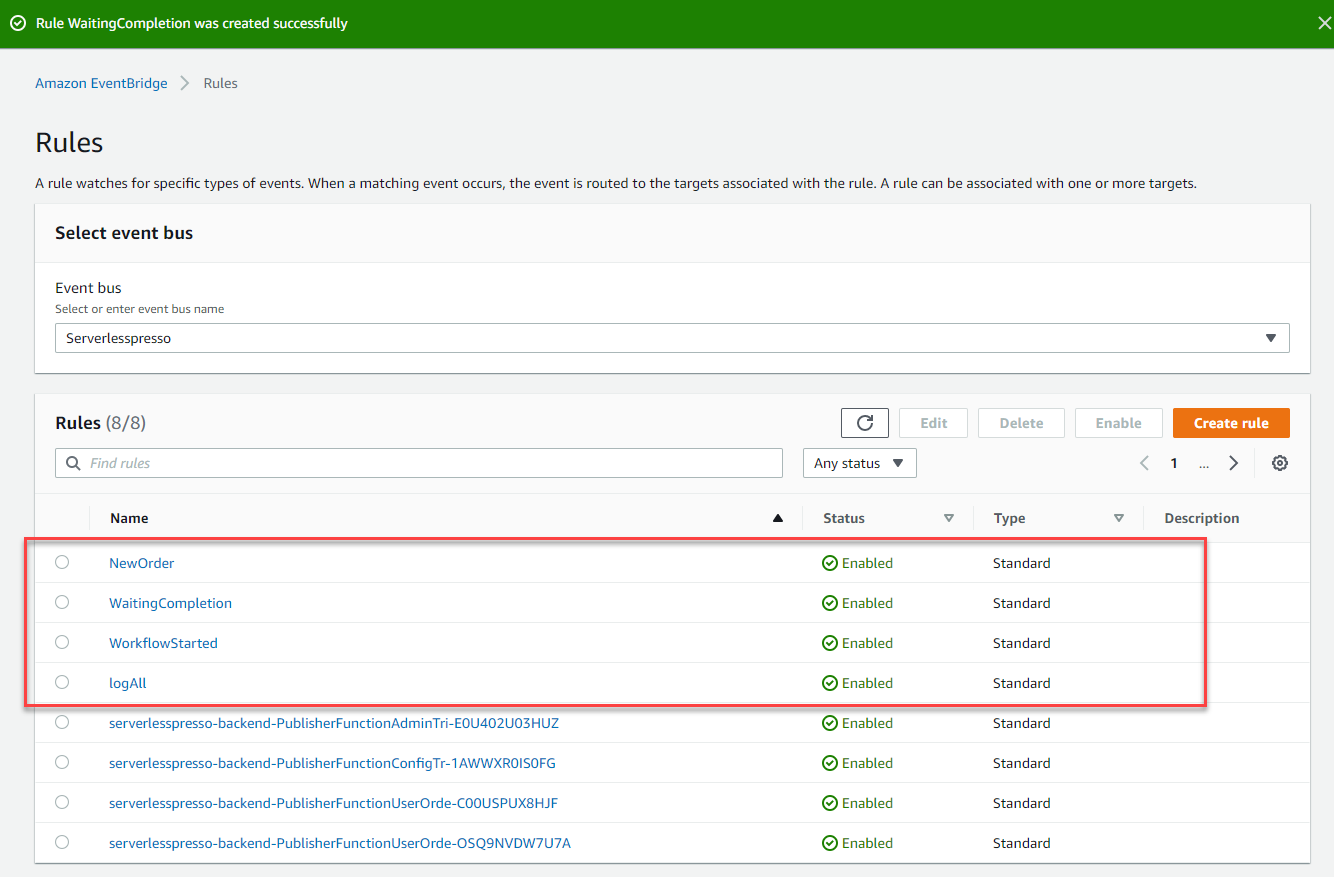The width and height of the screenshot is (1334, 877).
Task: Open serverlesspresso-backend-PublisherFunctionUserOrde-OSQ9NVDW7U7A rule
Action: coord(340,843)
